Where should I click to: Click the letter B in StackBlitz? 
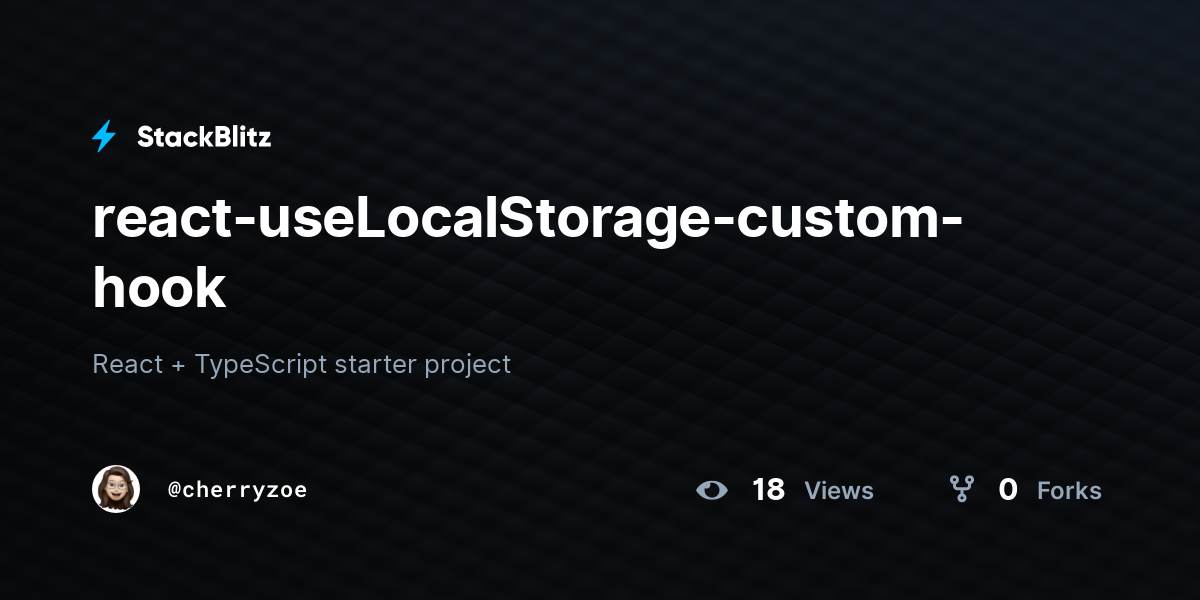click(x=214, y=137)
